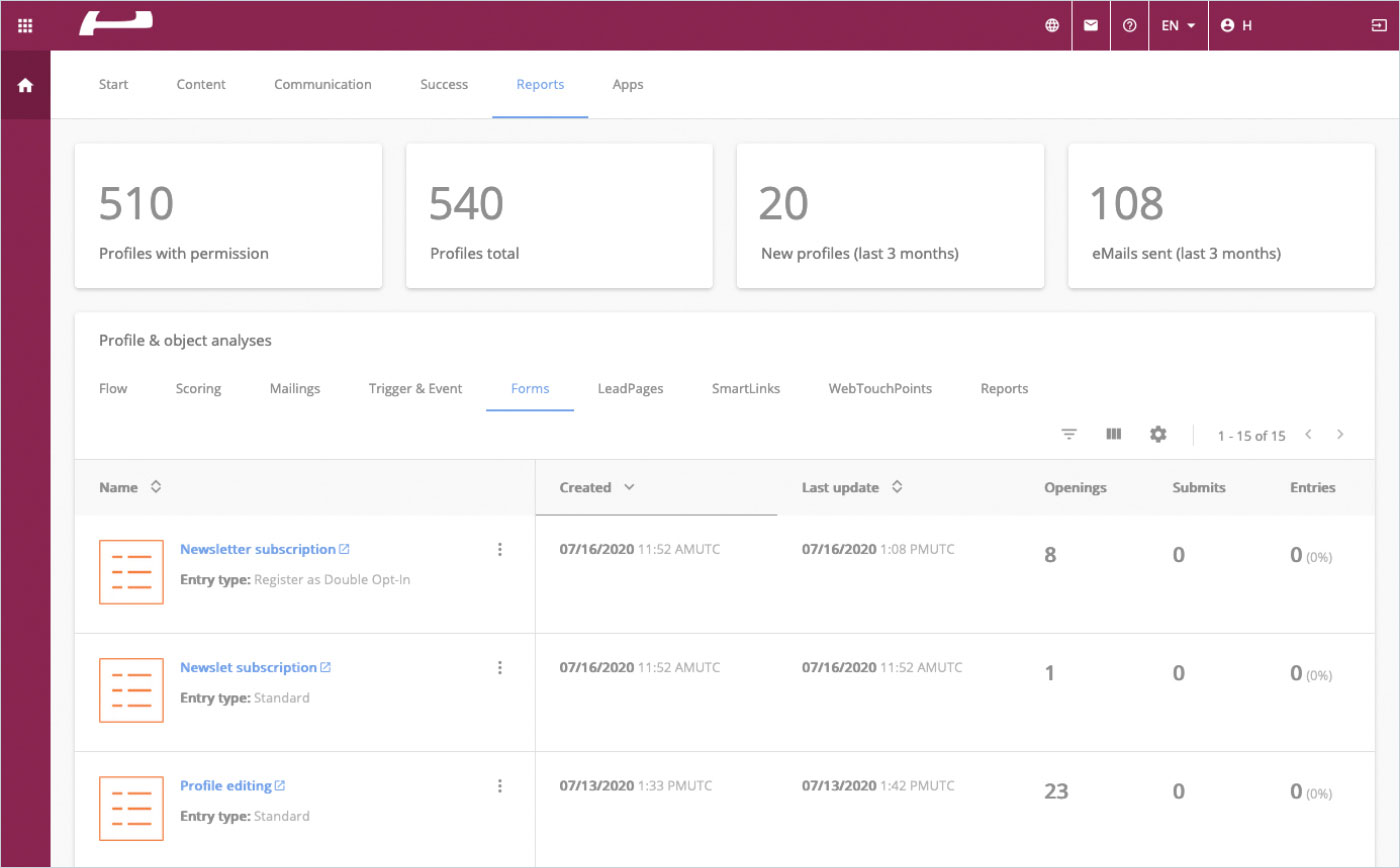The height and width of the screenshot is (868, 1400).
Task: Click the Profiles with permission card
Action: tap(228, 216)
